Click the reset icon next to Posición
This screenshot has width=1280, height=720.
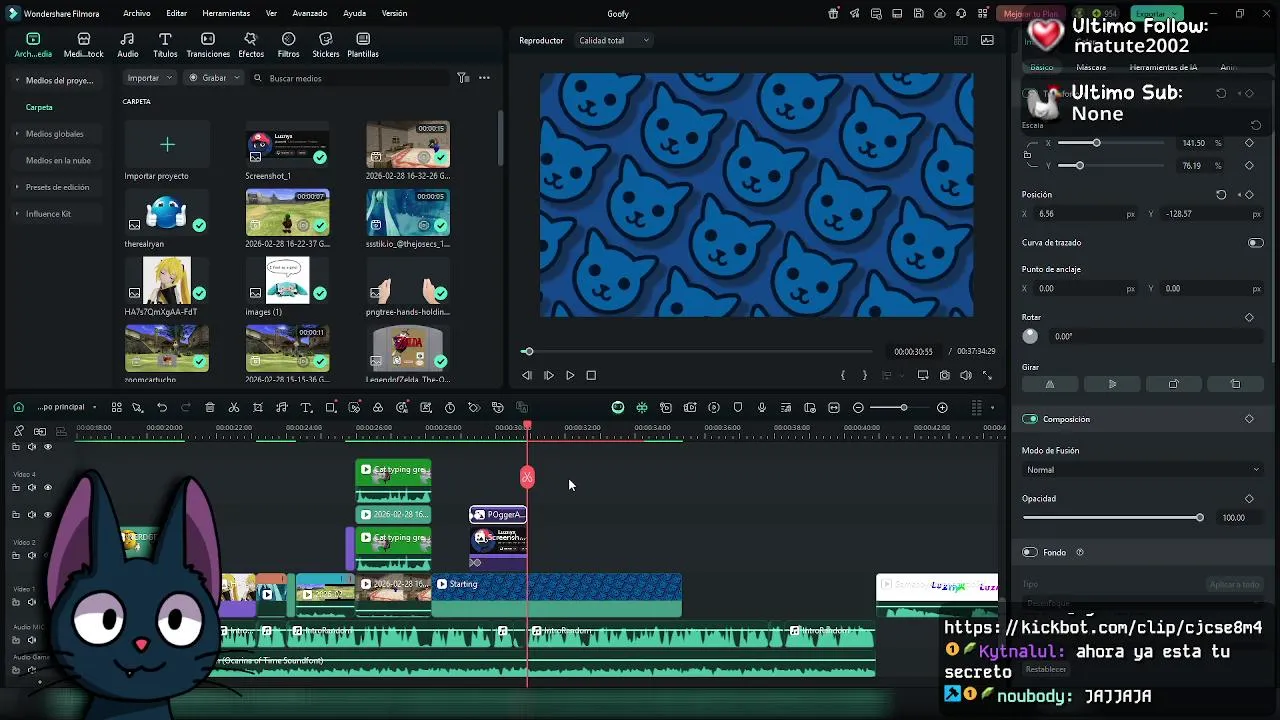pyautogui.click(x=1221, y=195)
